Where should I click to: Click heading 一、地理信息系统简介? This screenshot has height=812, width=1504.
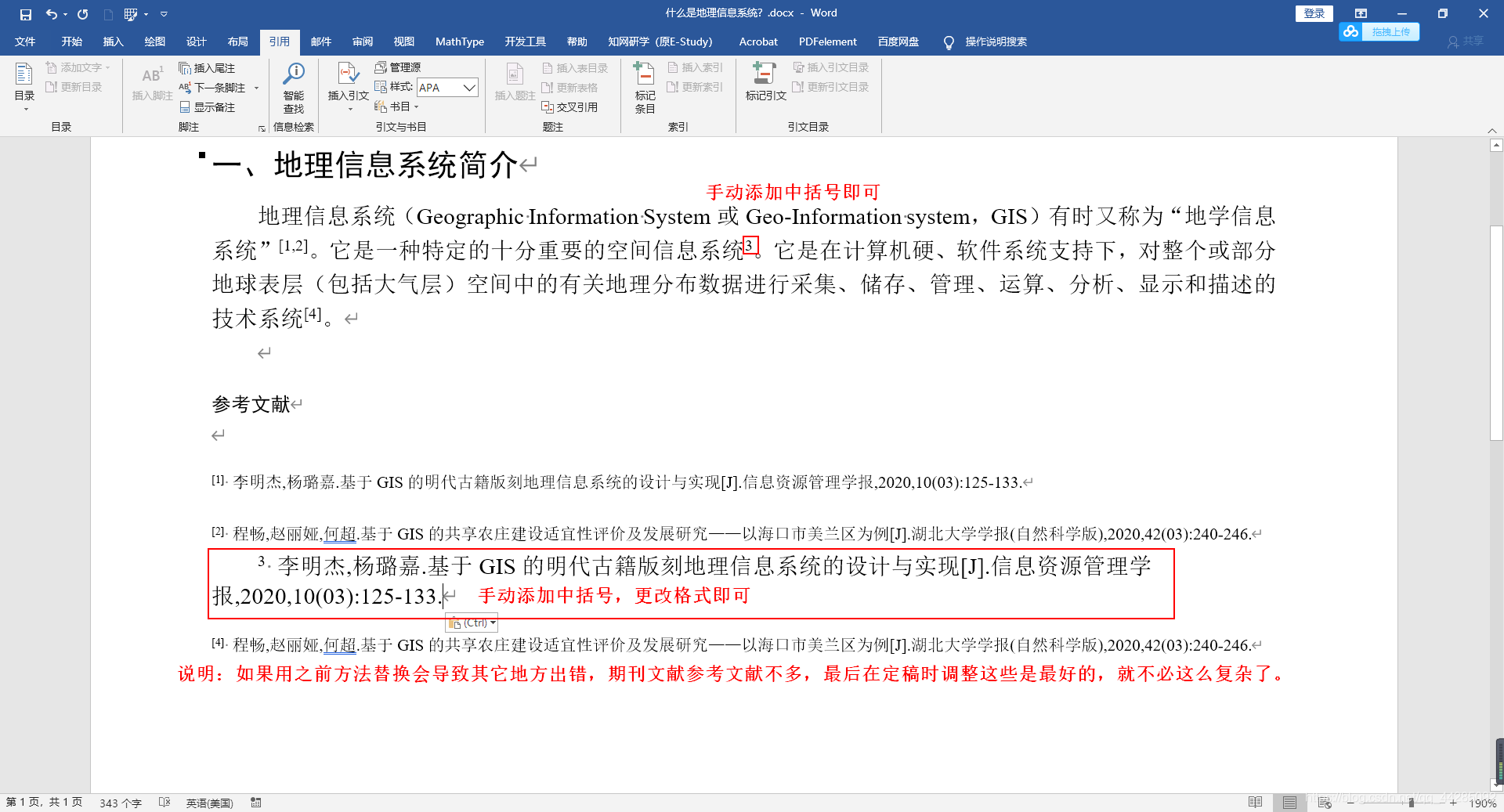tap(364, 164)
